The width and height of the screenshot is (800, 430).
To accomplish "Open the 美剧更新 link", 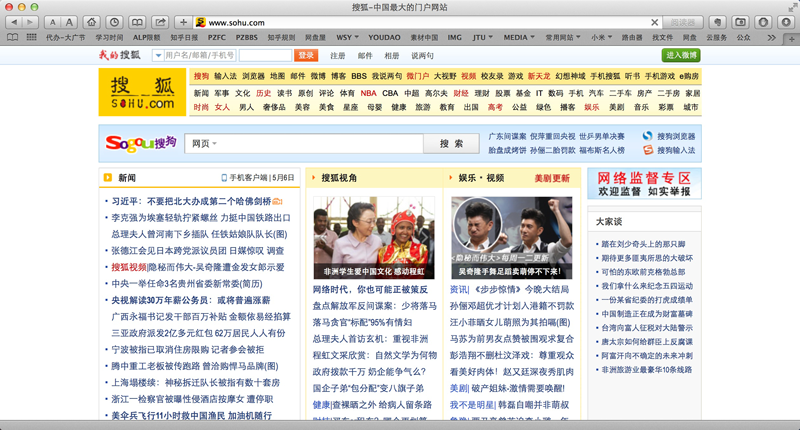I will (552, 178).
